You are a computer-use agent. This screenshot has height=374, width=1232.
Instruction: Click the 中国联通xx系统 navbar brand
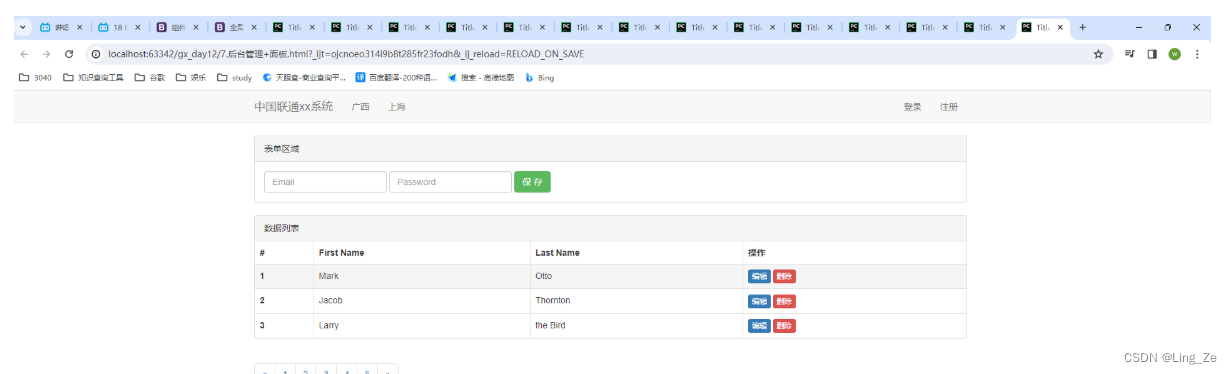[x=293, y=106]
